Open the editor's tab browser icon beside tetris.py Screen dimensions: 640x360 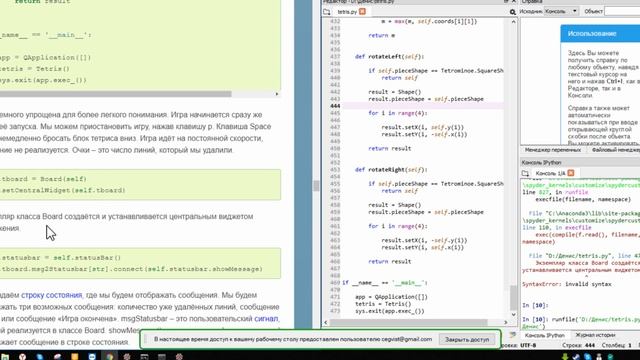pos(327,12)
